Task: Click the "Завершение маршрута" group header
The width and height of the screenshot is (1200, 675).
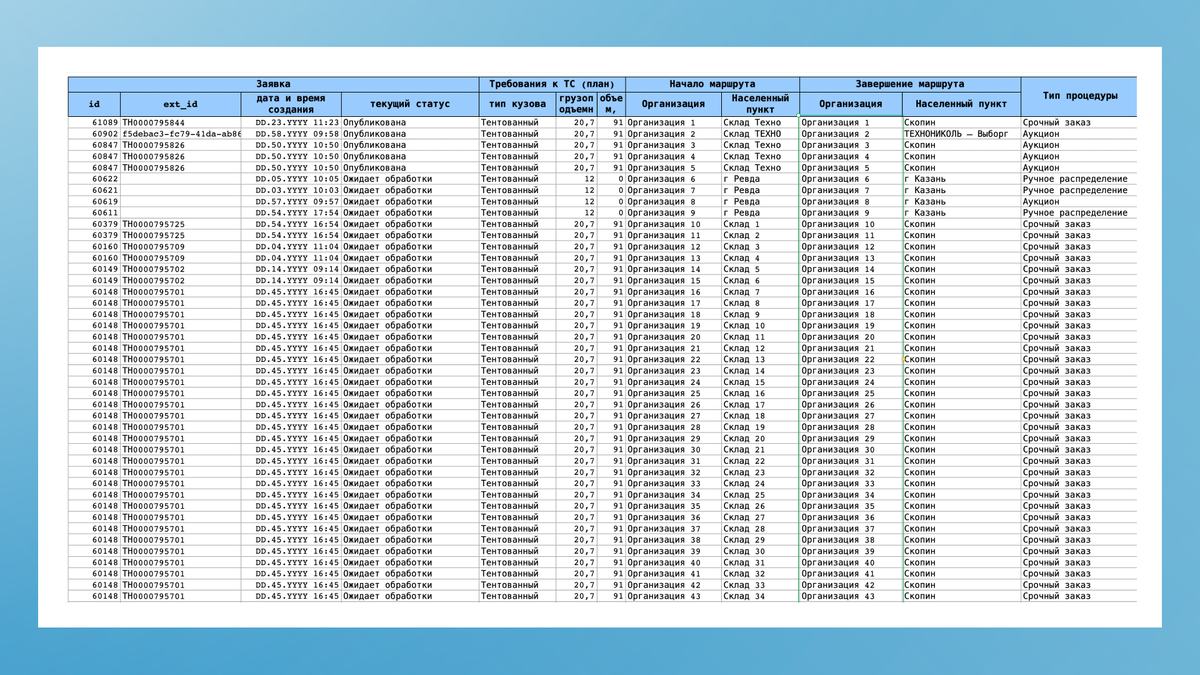Action: point(910,84)
